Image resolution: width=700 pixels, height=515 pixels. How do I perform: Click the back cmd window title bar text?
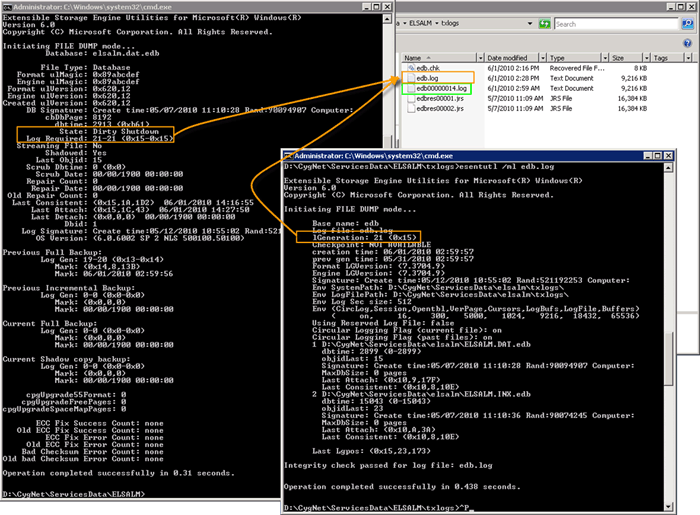pyautogui.click(x=92, y=7)
